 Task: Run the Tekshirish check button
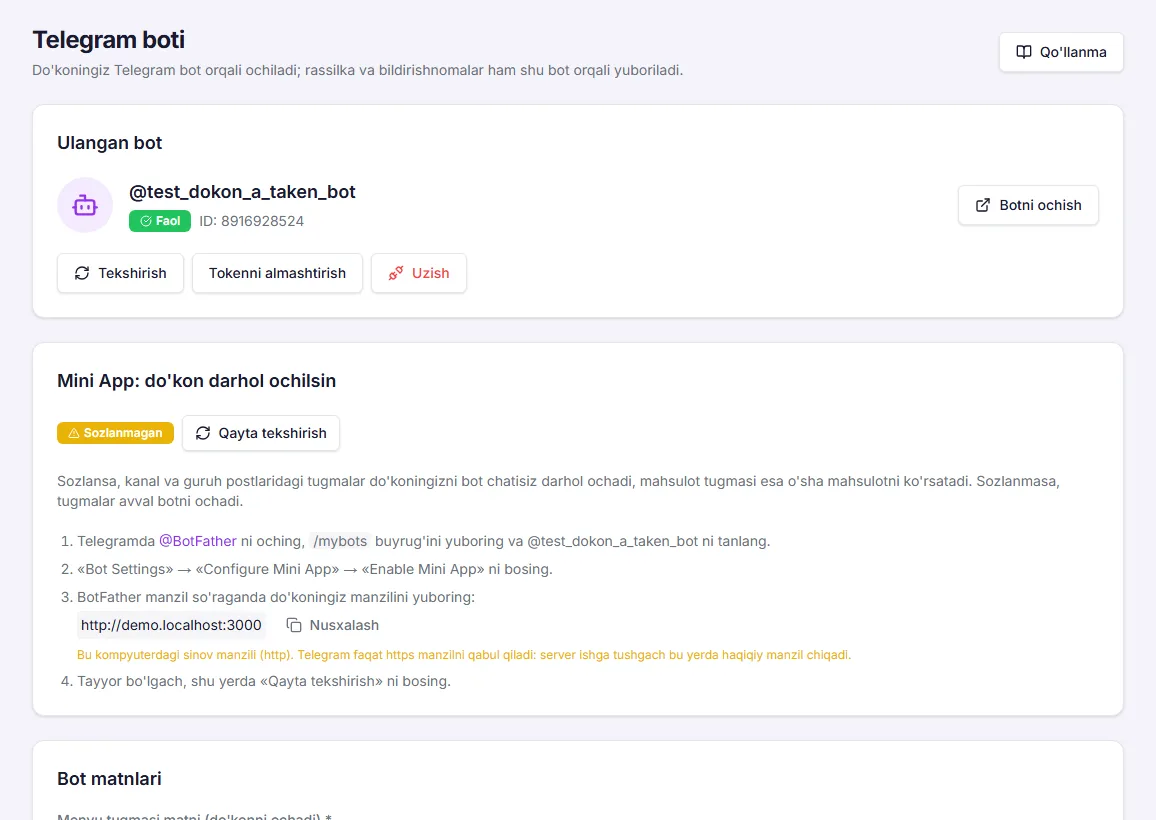point(120,273)
